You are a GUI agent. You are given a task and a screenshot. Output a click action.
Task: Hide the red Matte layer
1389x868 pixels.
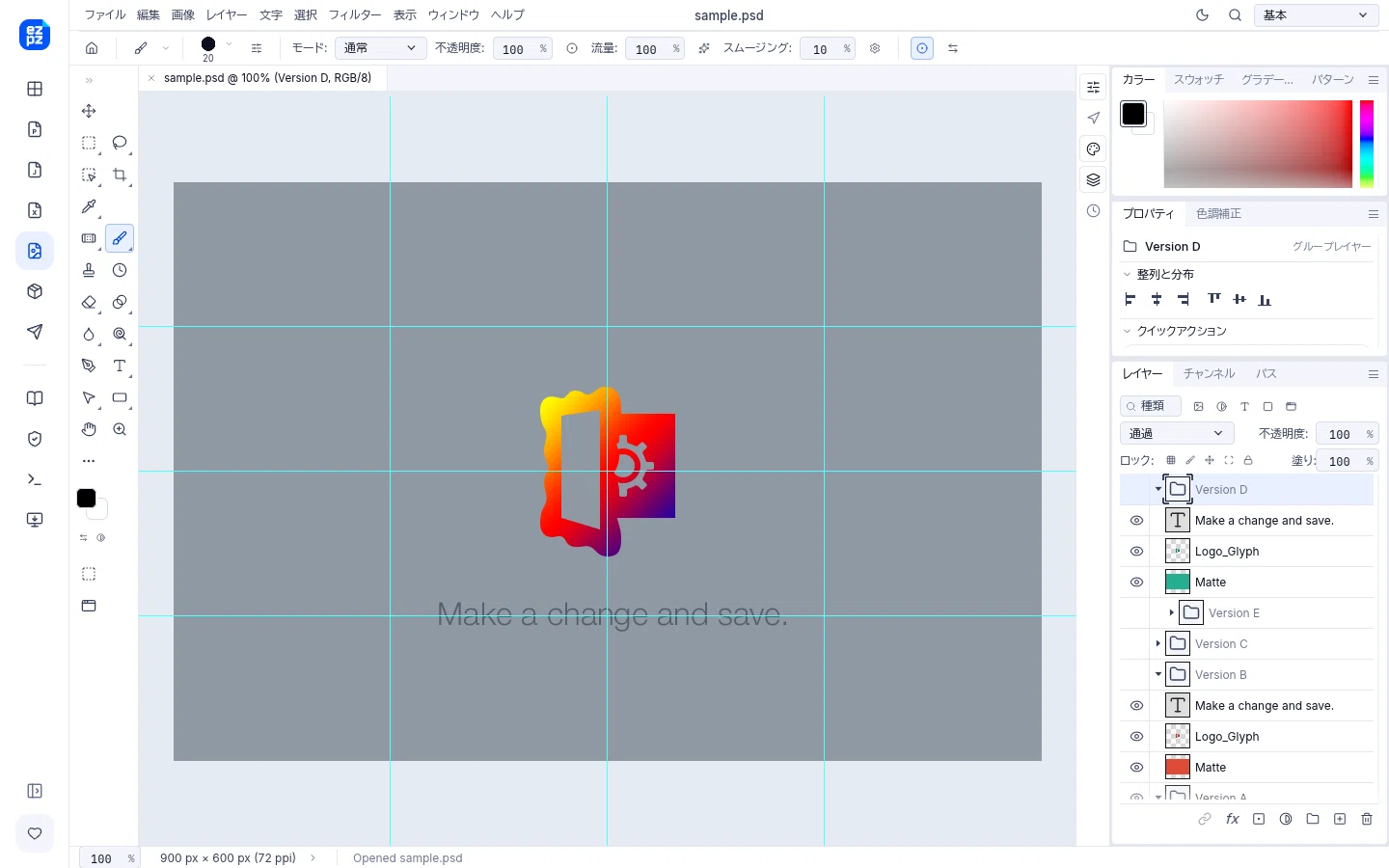pyautogui.click(x=1136, y=767)
